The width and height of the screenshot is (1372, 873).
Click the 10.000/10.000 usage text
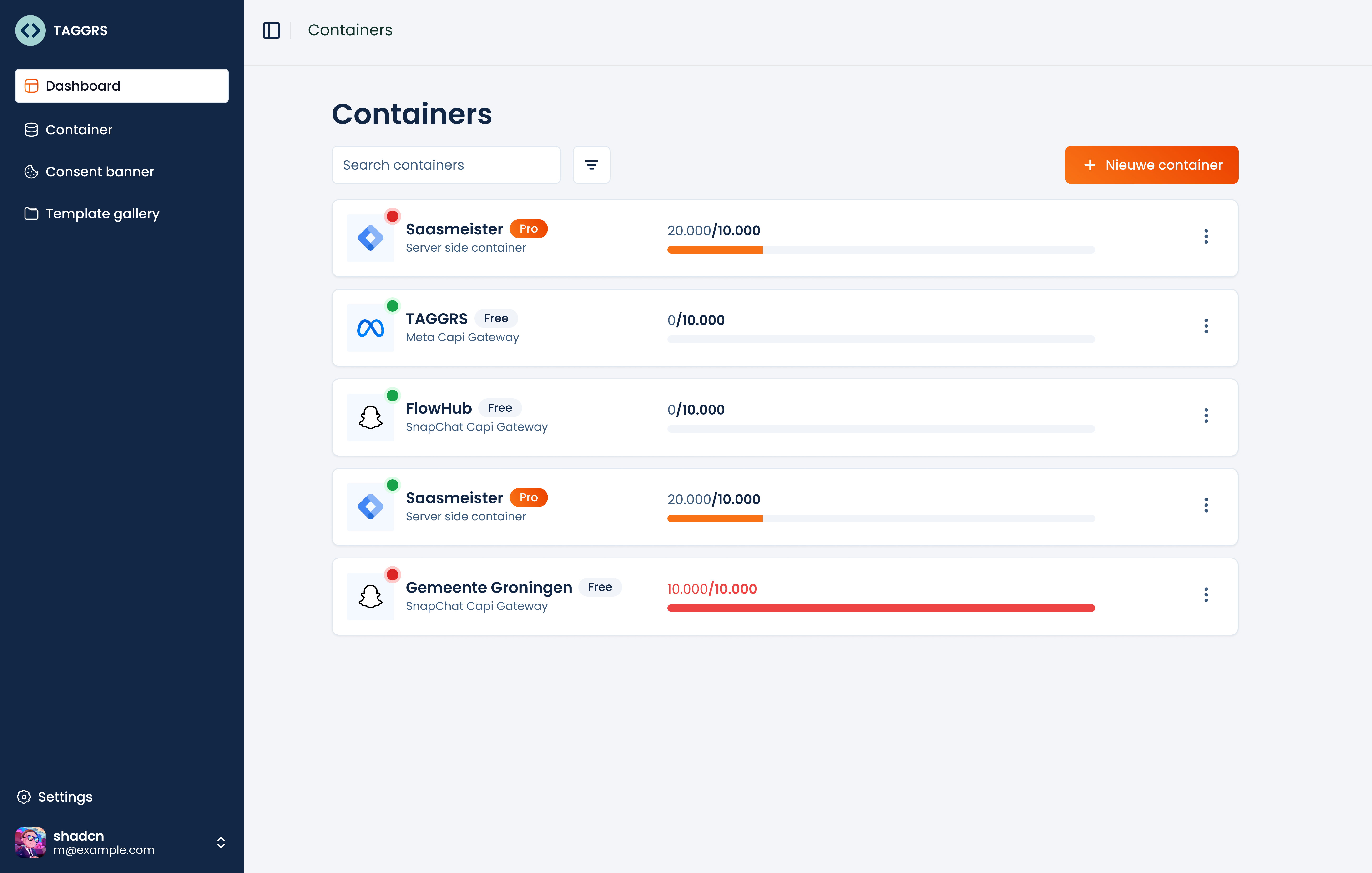712,589
